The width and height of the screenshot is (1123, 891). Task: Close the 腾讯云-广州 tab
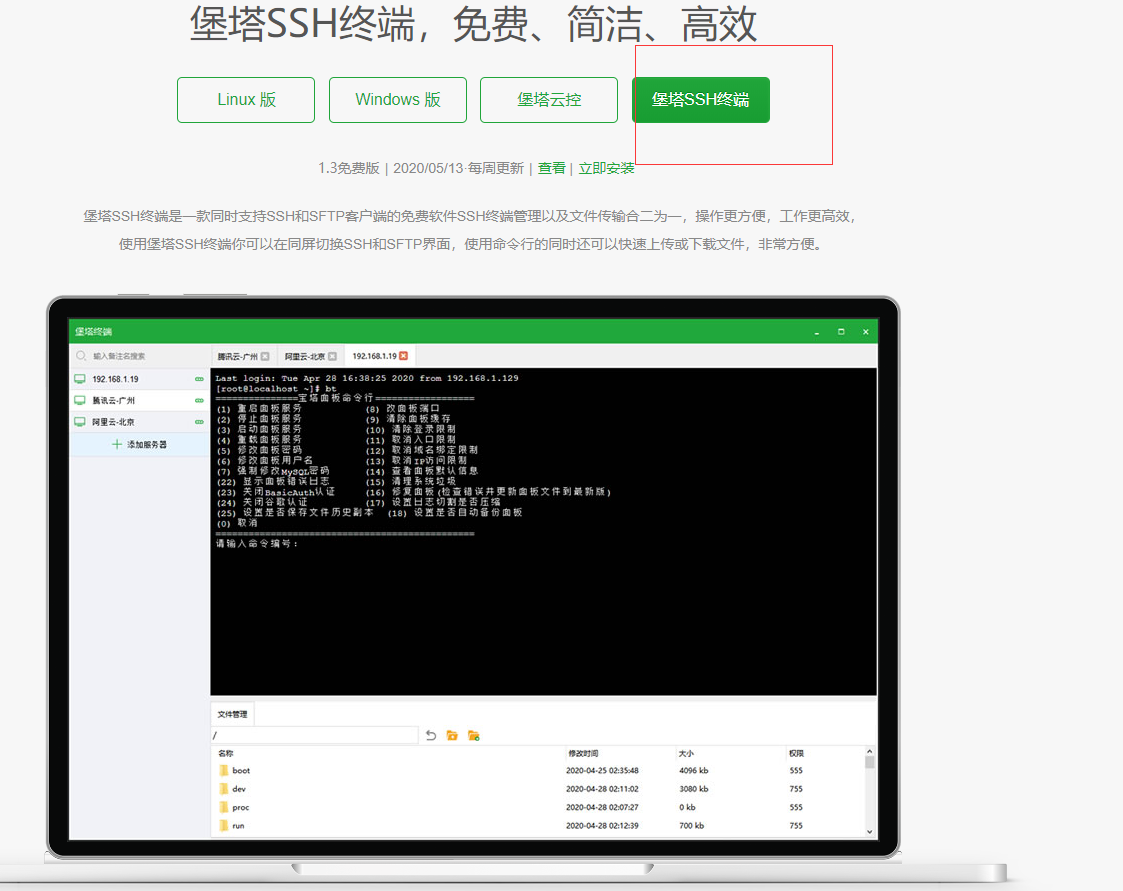click(265, 356)
